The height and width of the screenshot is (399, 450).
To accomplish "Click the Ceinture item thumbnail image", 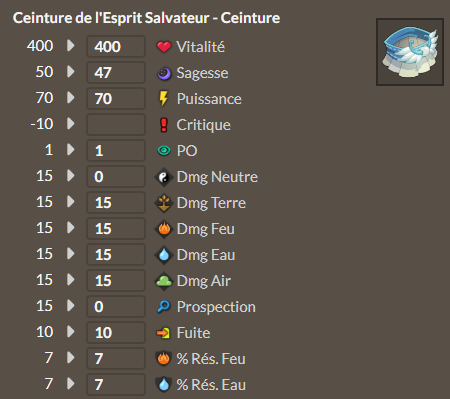I will click(x=410, y=52).
